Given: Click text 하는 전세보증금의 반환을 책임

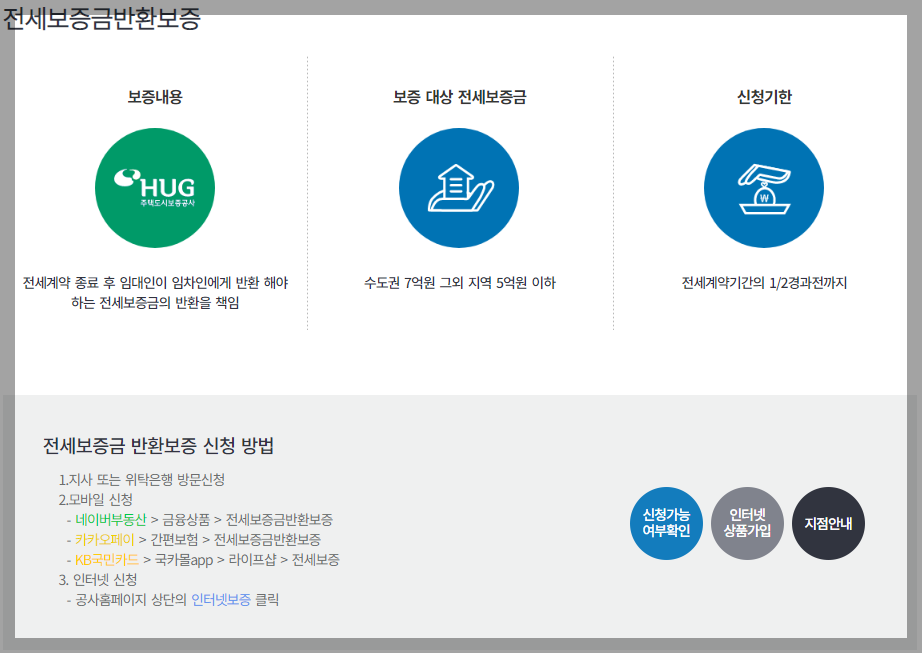Looking at the screenshot, I should point(155,303).
